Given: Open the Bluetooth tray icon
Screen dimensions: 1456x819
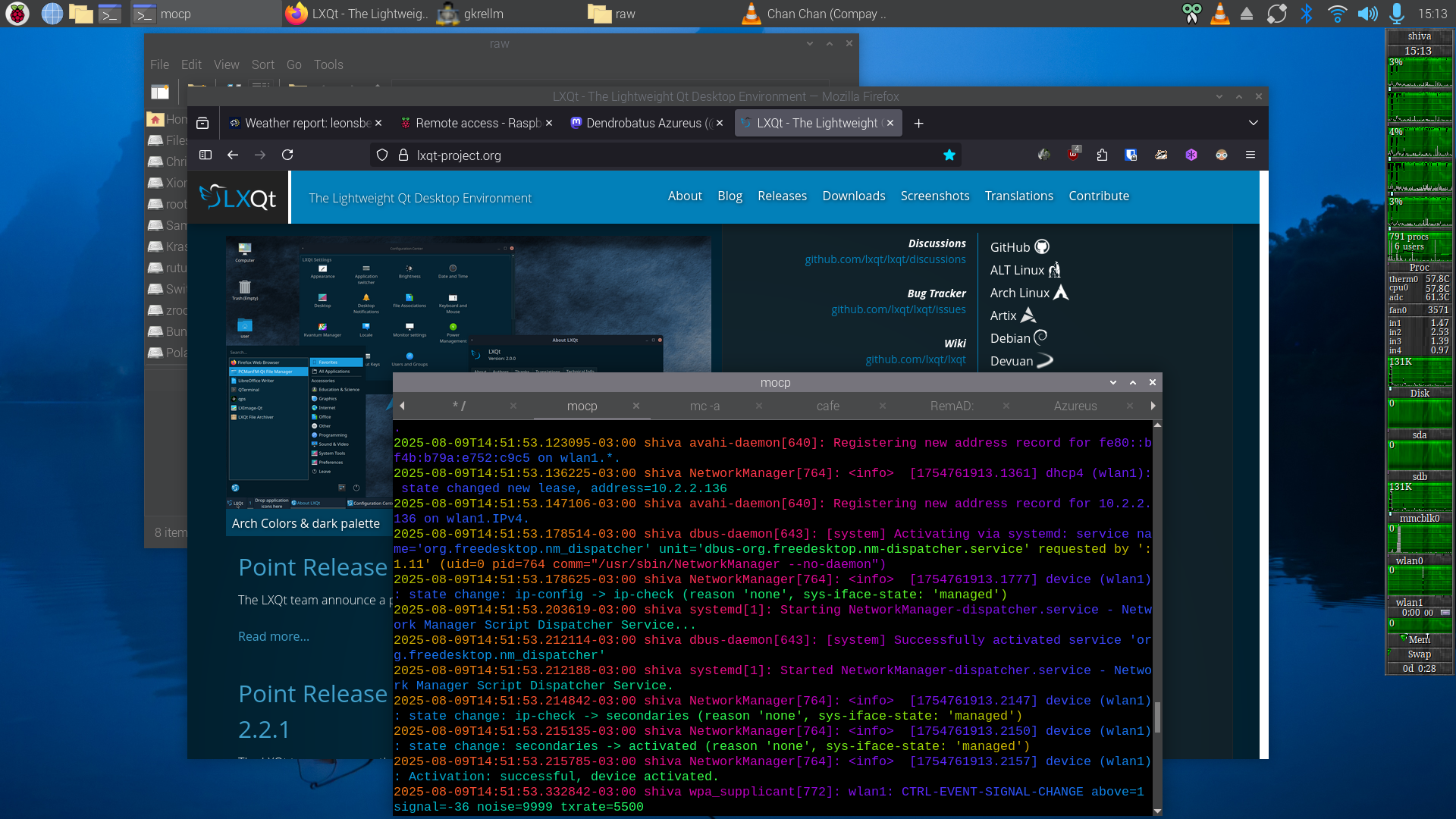Looking at the screenshot, I should coord(1307,14).
